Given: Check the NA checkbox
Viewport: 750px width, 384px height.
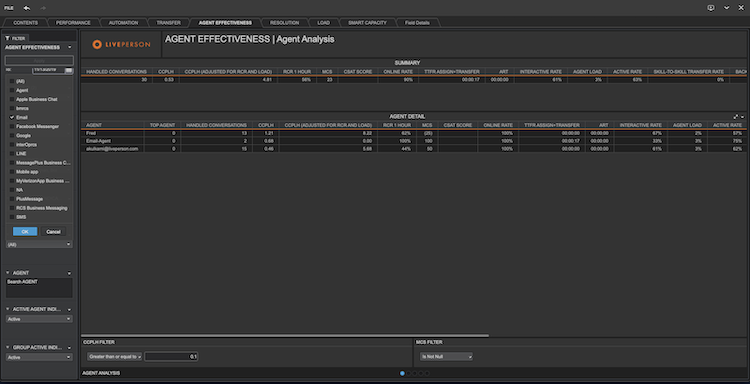Looking at the screenshot, I should click(x=12, y=190).
